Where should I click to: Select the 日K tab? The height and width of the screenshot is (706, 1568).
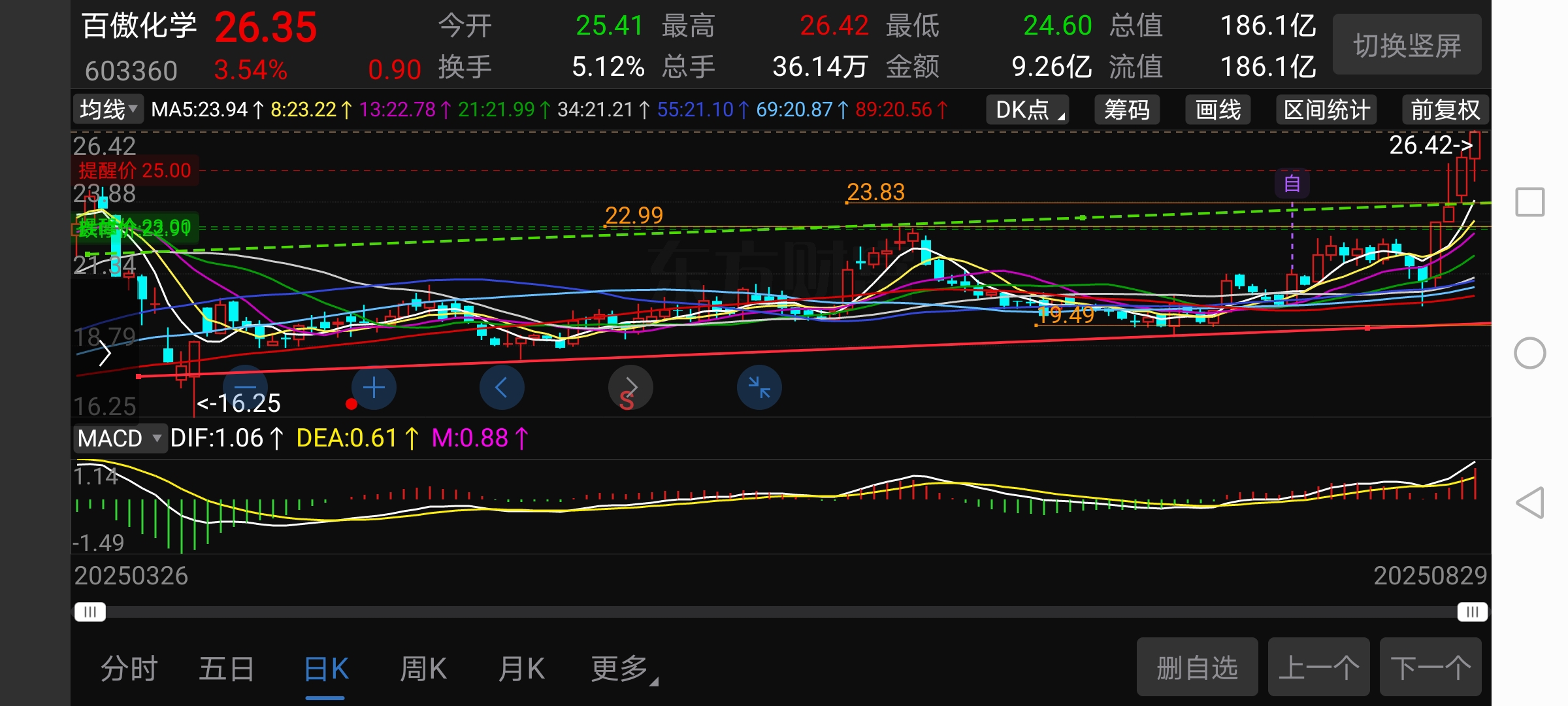[325, 669]
